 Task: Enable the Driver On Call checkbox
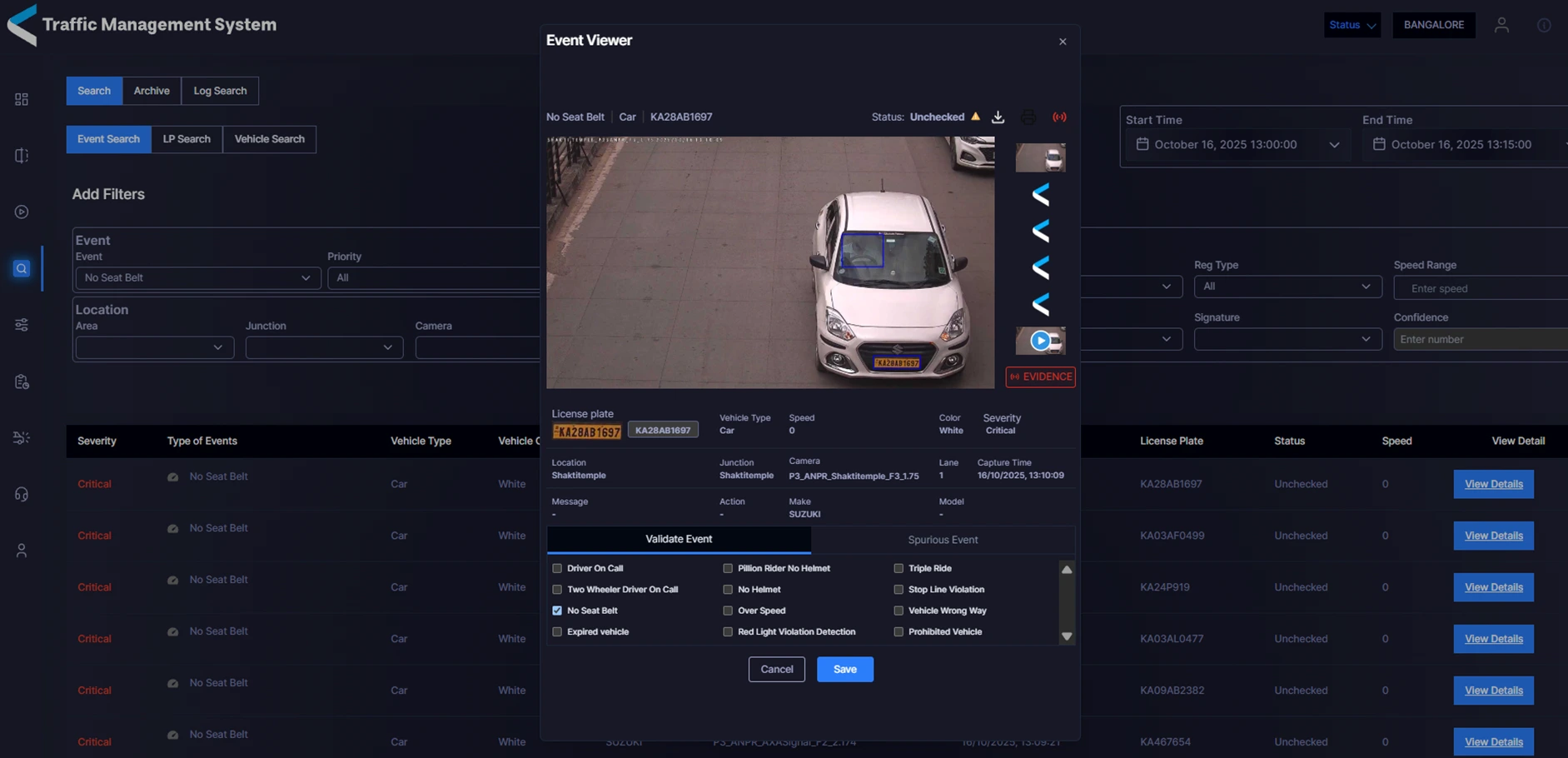[x=557, y=568]
